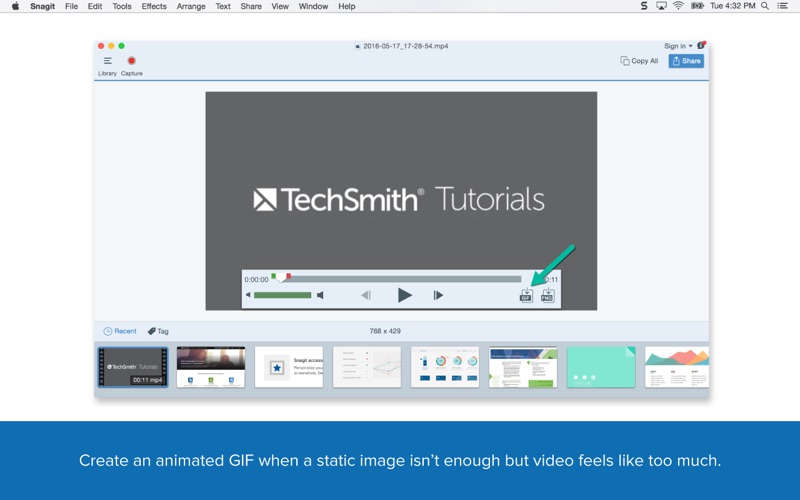Step forward one frame in the video
The height and width of the screenshot is (500, 800).
coord(438,295)
